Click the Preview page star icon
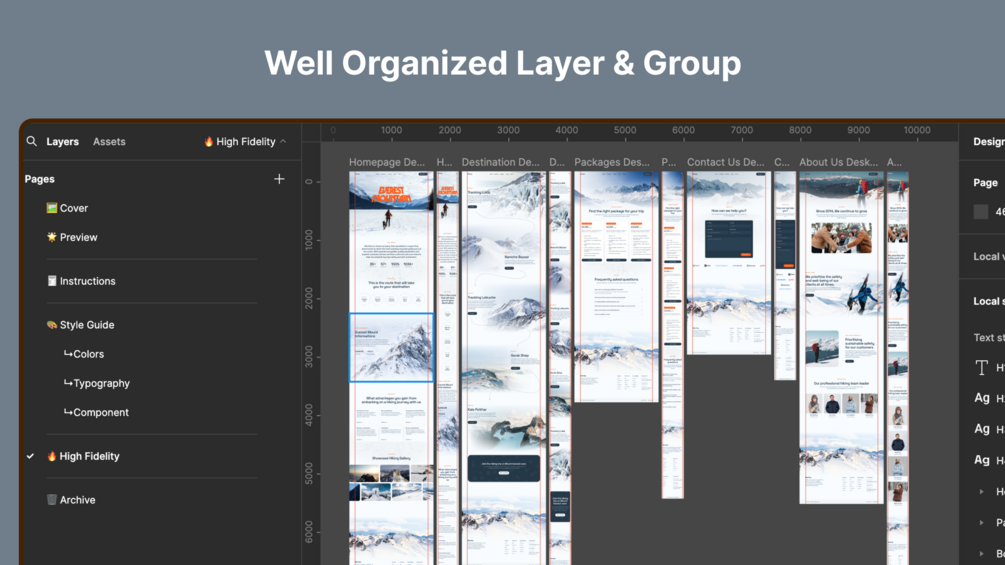This screenshot has width=1005, height=565. click(51, 237)
